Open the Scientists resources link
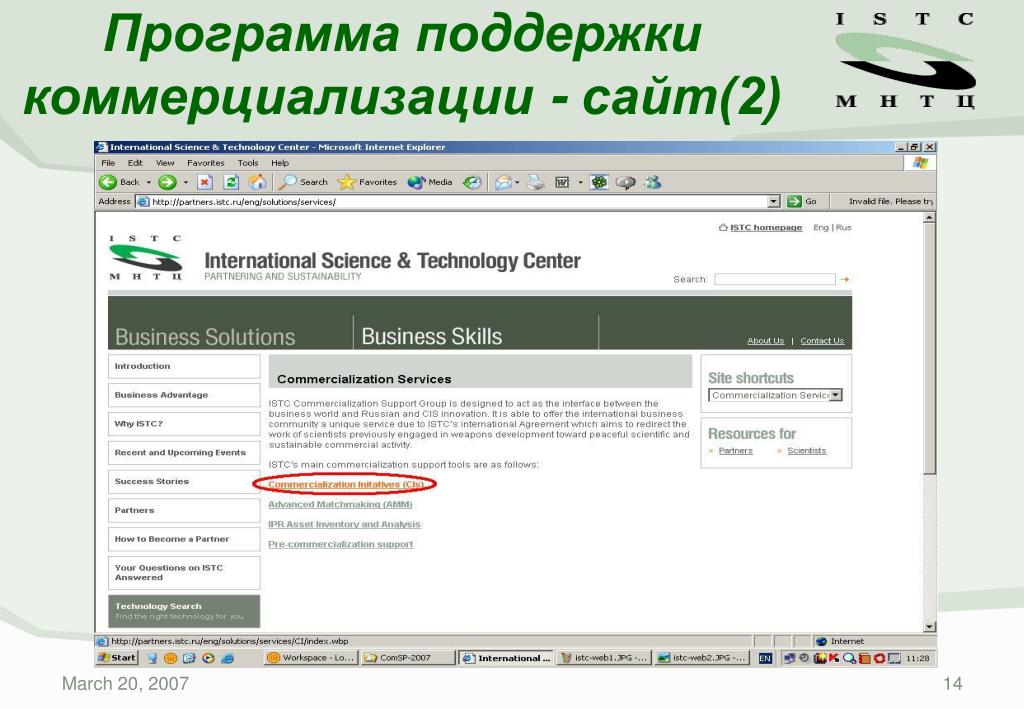 pos(807,450)
